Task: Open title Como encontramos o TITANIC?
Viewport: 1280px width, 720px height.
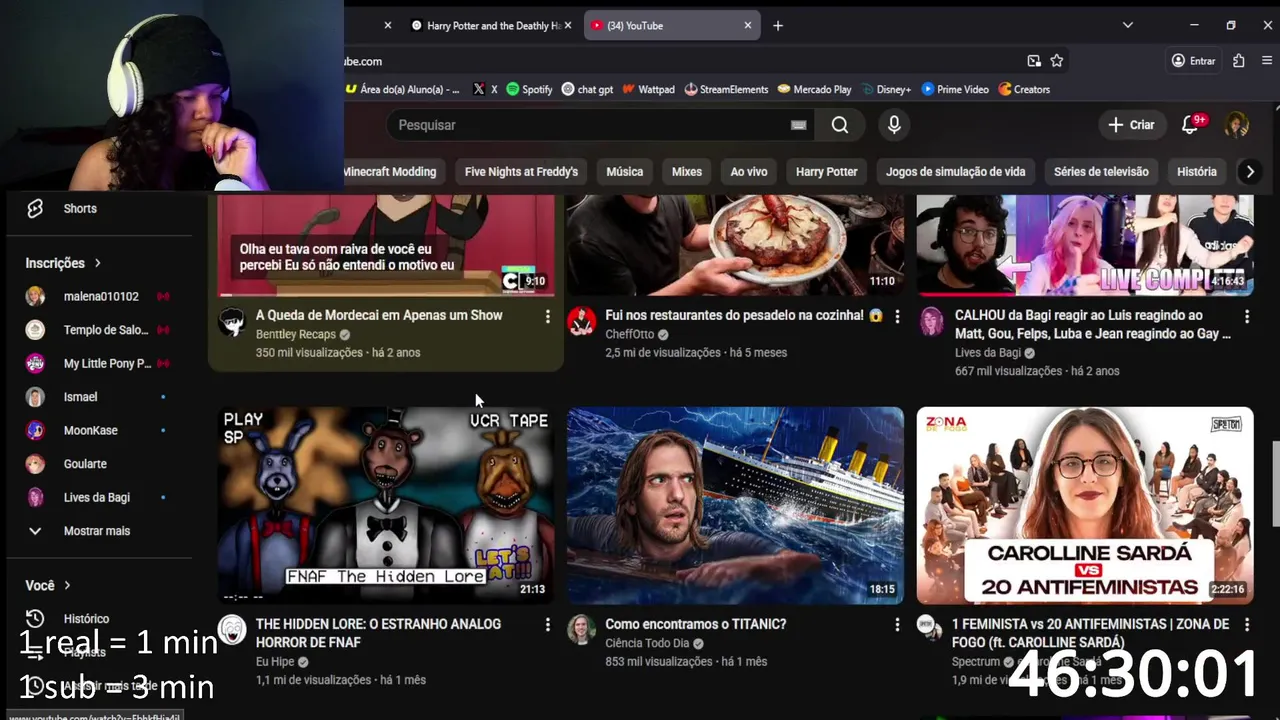Action: tap(695, 624)
